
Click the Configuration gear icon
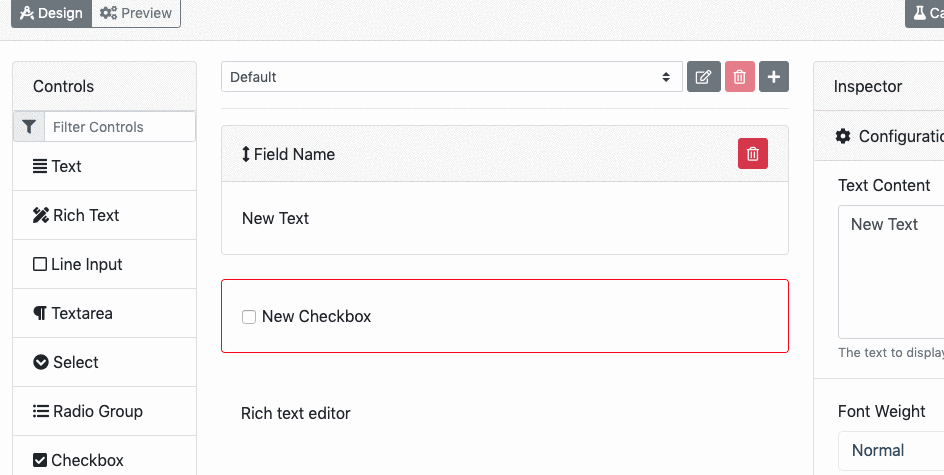pyautogui.click(x=843, y=136)
